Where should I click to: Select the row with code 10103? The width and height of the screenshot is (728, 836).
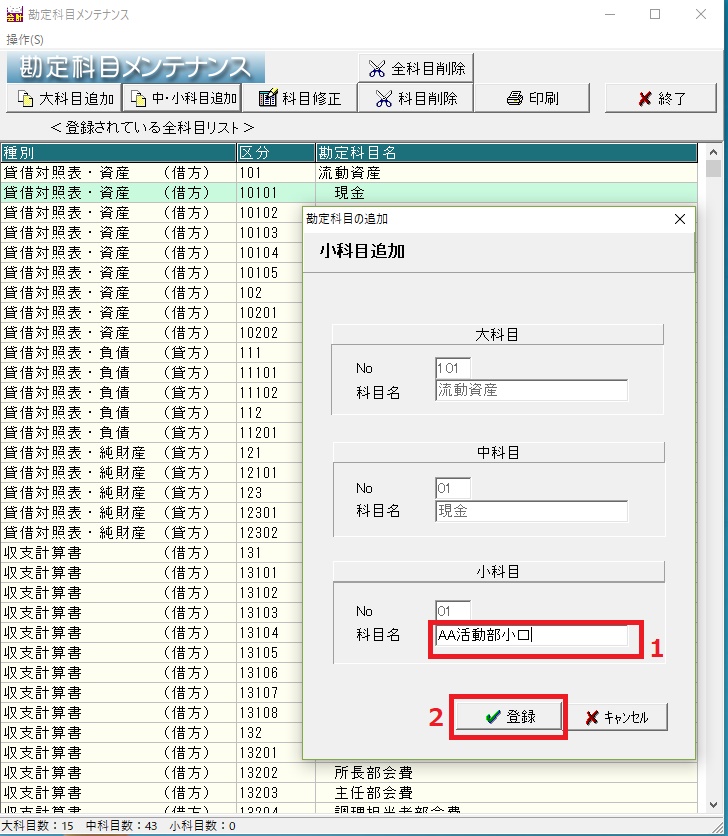point(151,232)
